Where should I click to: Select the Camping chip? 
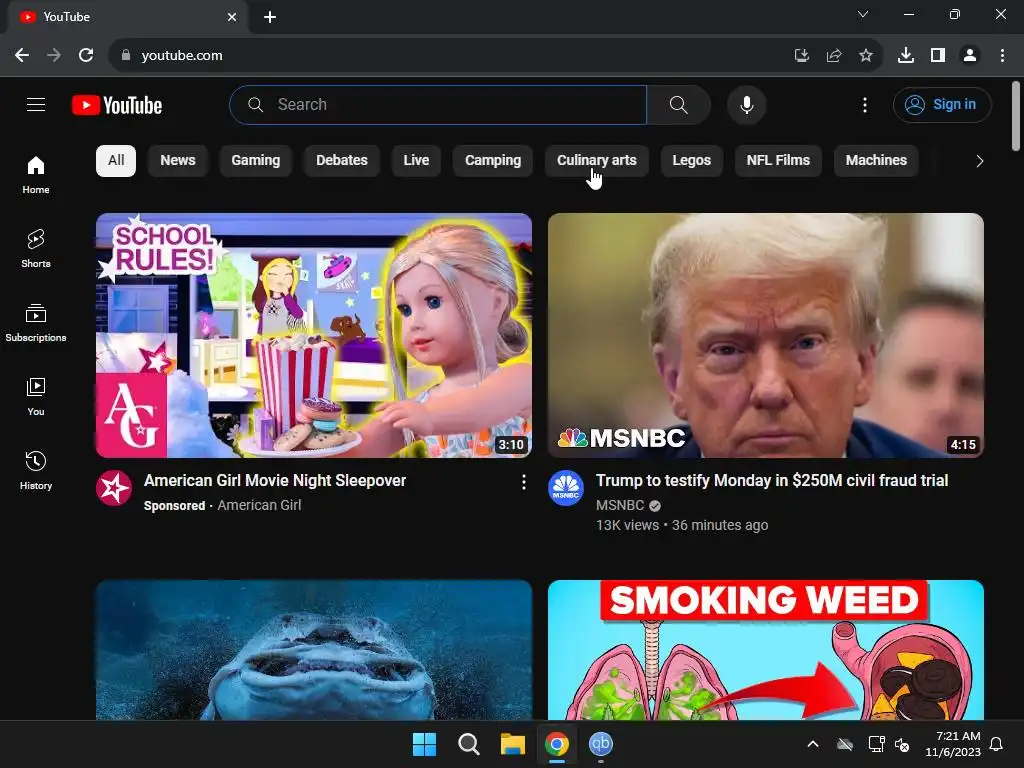493,161
